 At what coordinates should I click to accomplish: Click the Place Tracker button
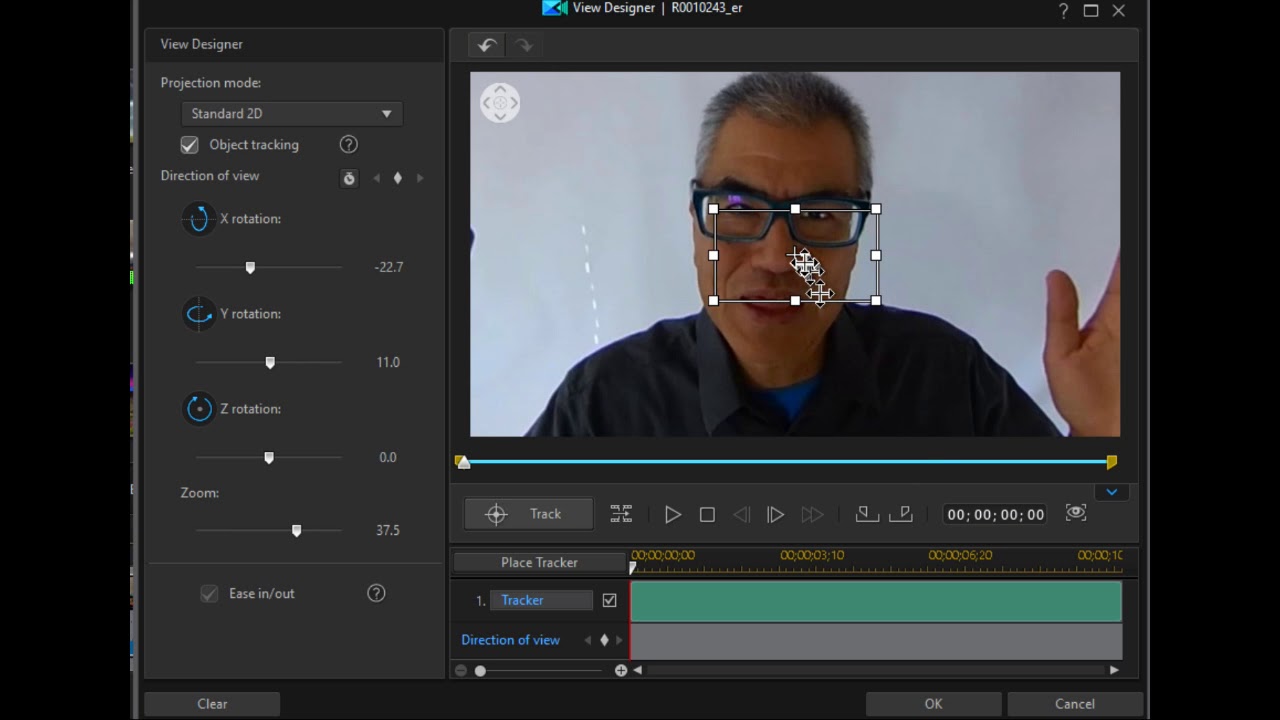[x=539, y=563]
